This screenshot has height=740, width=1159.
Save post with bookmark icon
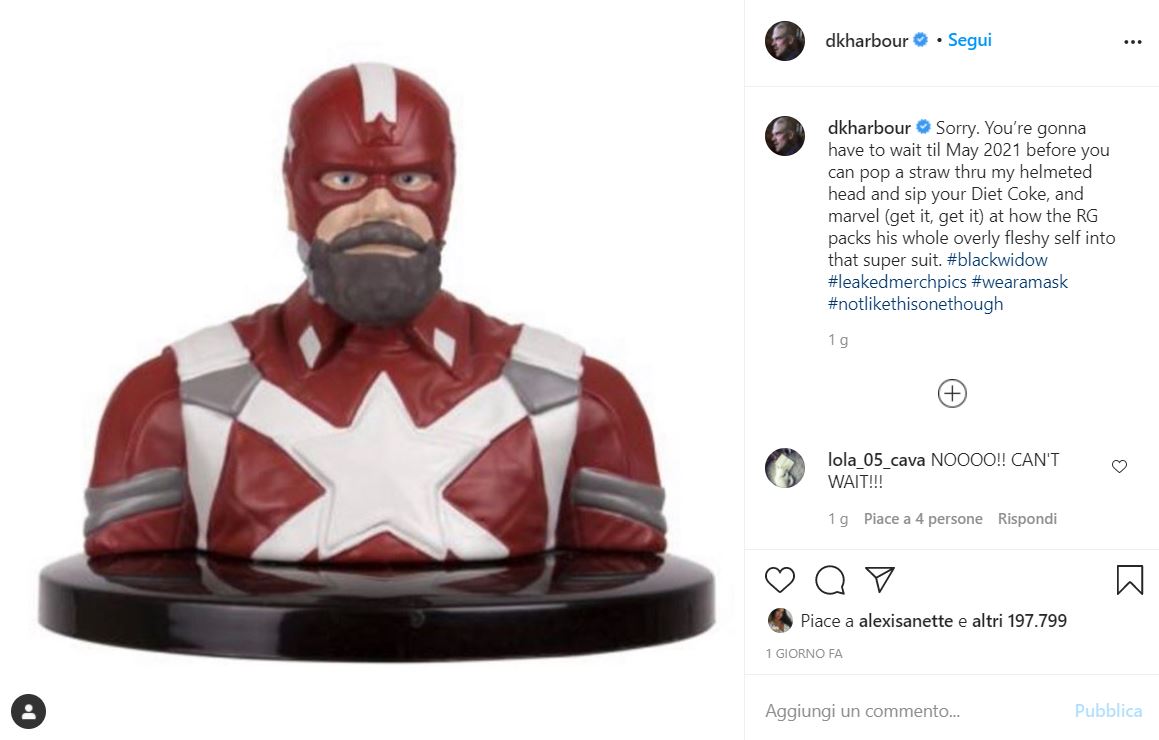click(1129, 580)
